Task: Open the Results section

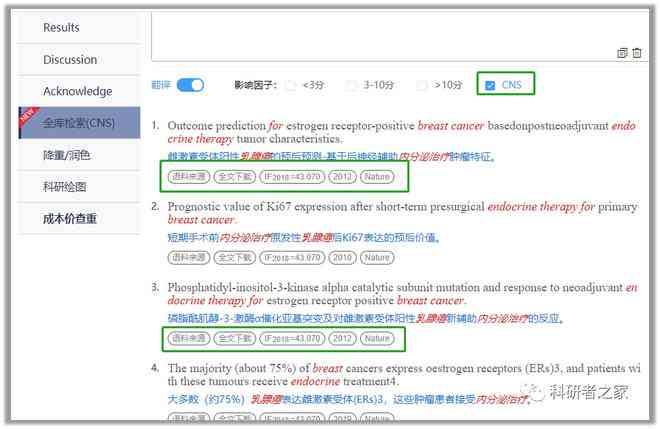Action: [79, 28]
